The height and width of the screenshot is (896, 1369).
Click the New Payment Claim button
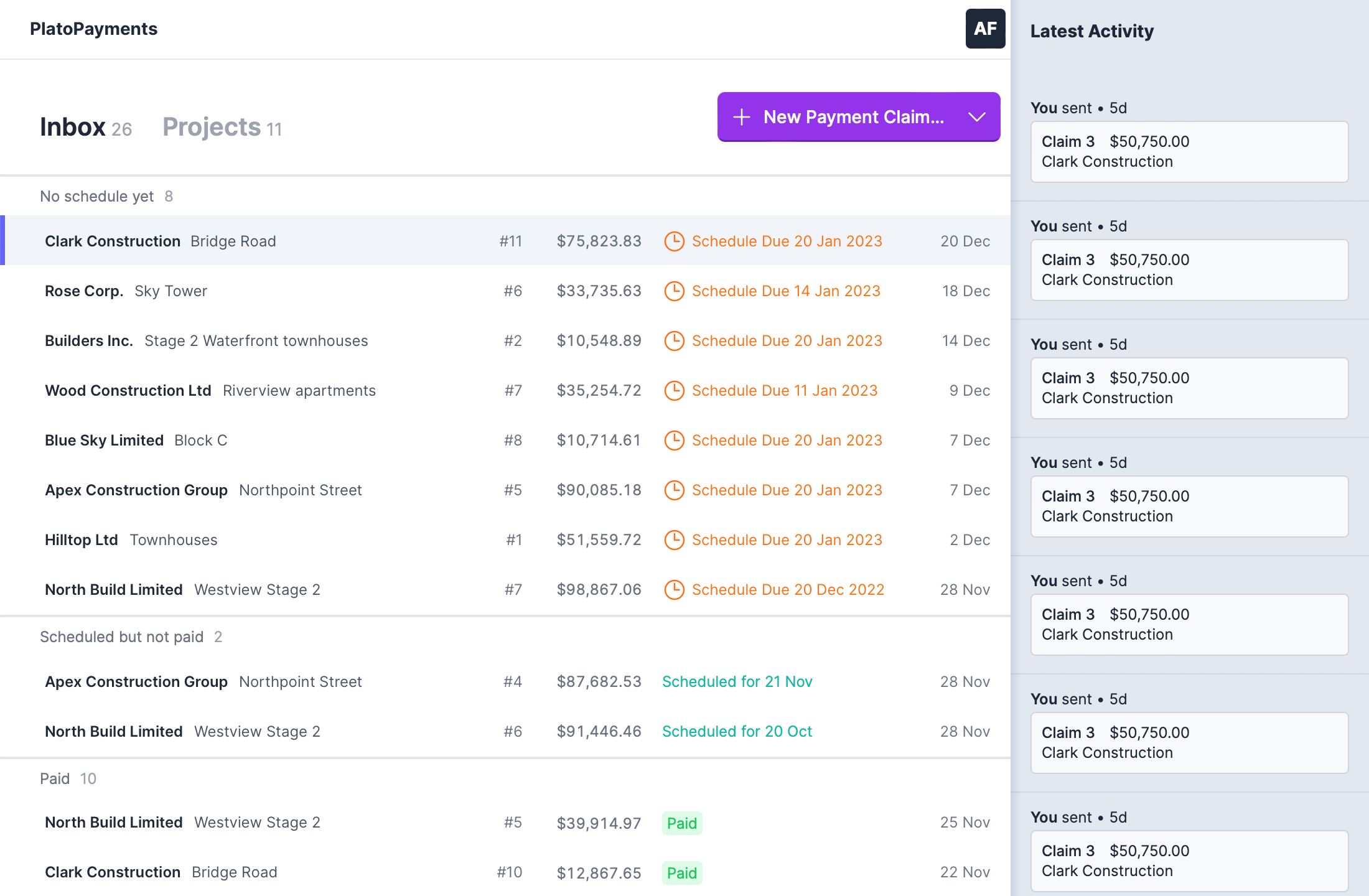point(859,117)
